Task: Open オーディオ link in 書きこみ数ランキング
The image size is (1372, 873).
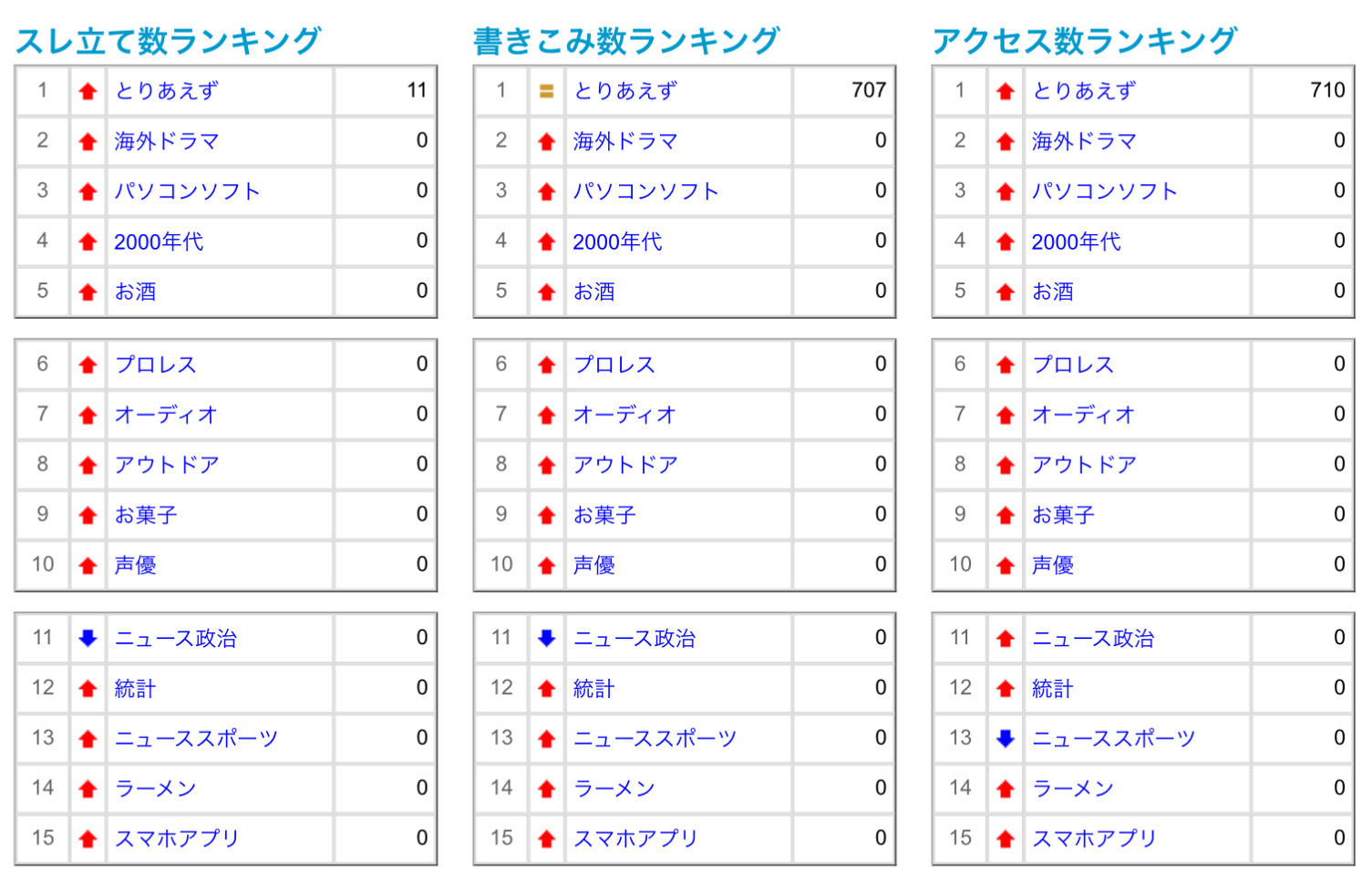Action: tap(624, 415)
